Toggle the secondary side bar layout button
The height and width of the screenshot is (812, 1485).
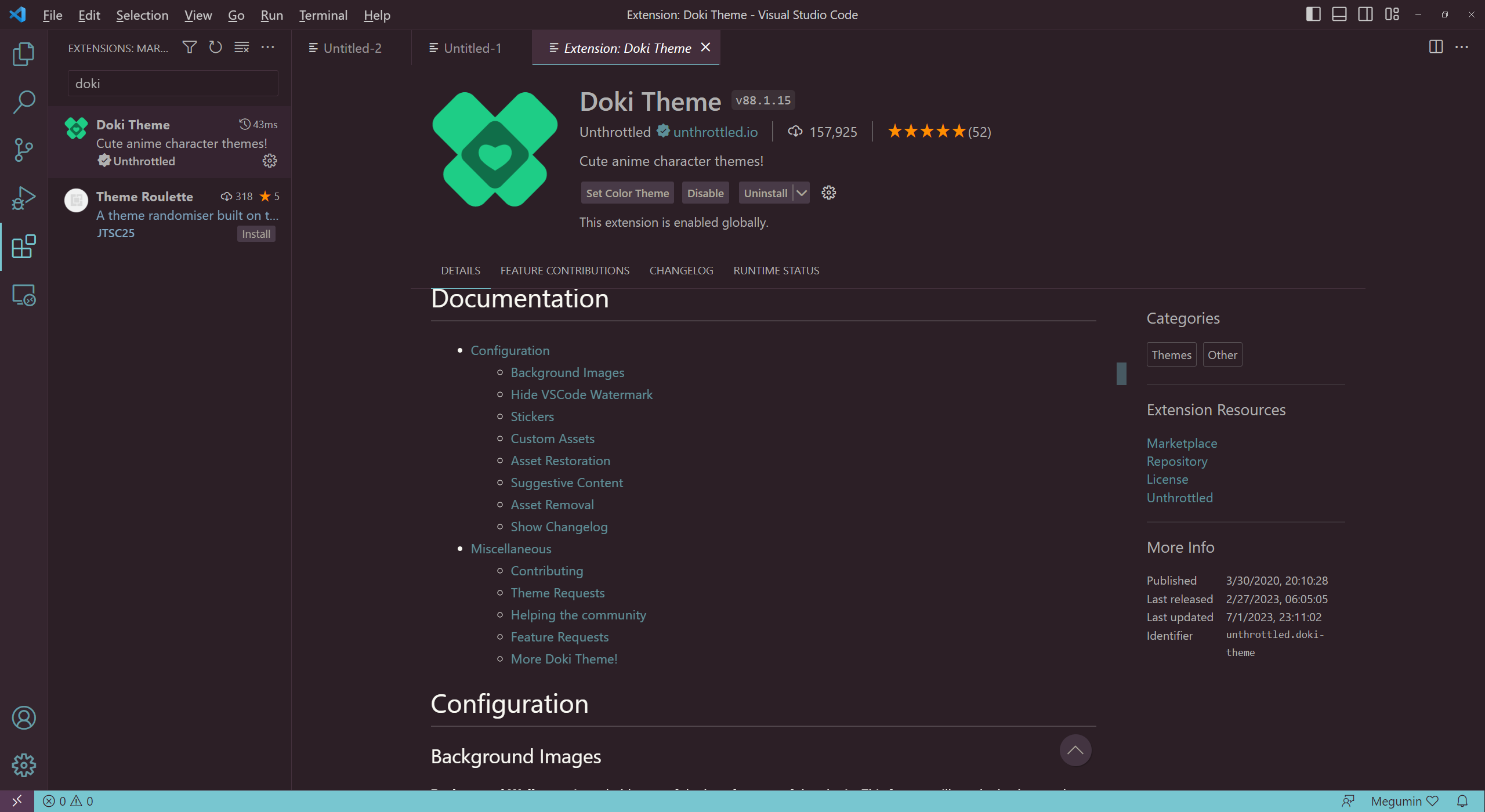point(1365,14)
